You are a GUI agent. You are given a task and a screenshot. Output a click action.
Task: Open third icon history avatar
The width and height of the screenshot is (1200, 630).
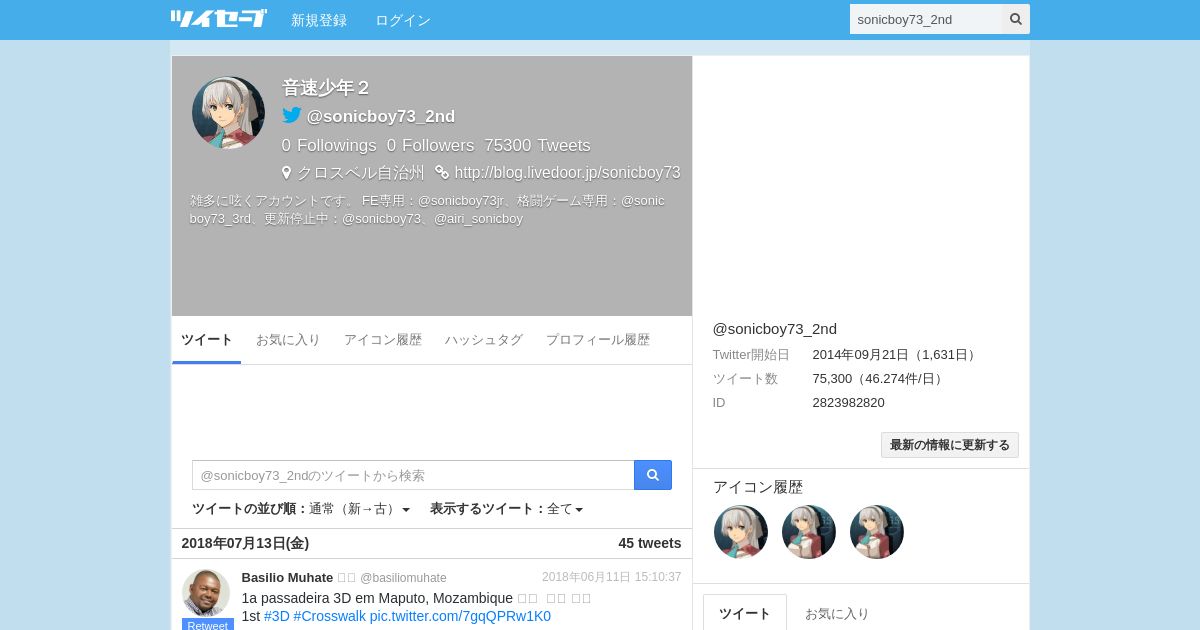(x=877, y=532)
